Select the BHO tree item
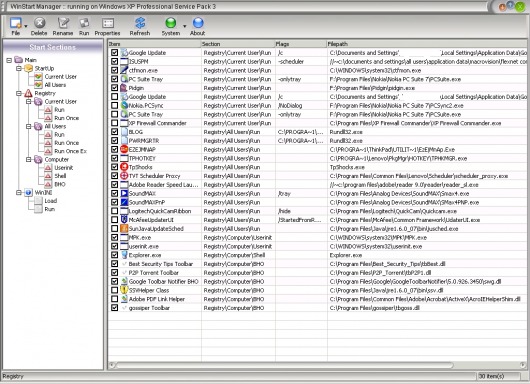530x384 pixels. point(60,184)
